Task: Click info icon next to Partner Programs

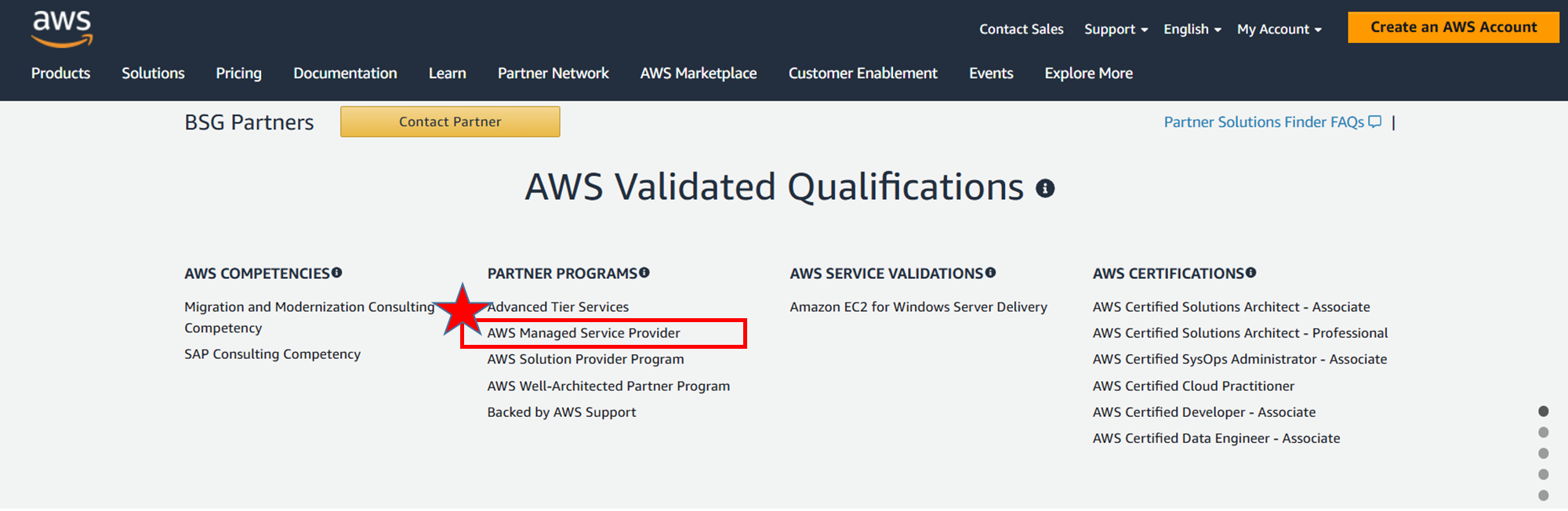Action: (x=644, y=273)
